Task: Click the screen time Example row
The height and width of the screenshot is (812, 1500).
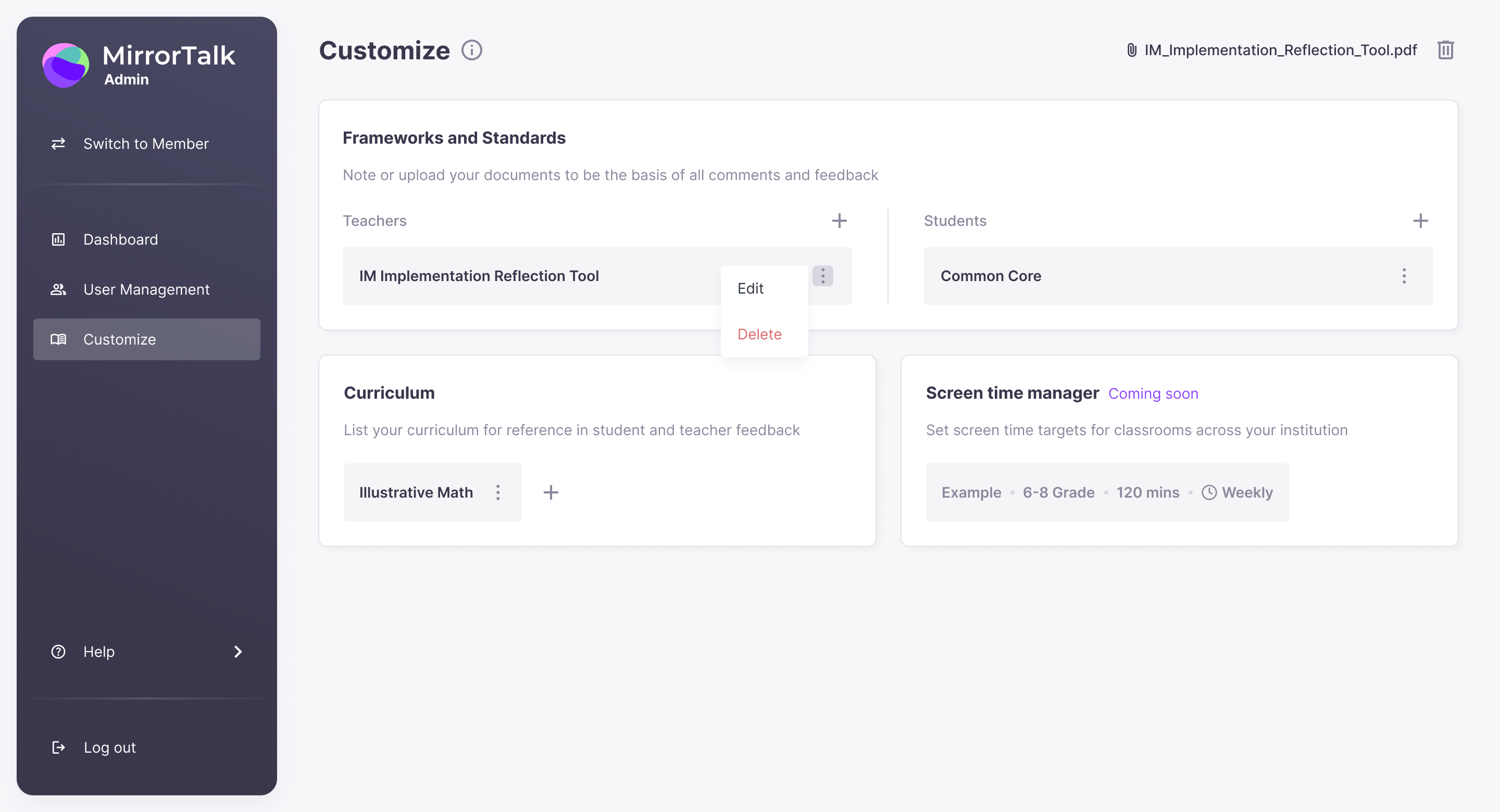Action: [1107, 492]
